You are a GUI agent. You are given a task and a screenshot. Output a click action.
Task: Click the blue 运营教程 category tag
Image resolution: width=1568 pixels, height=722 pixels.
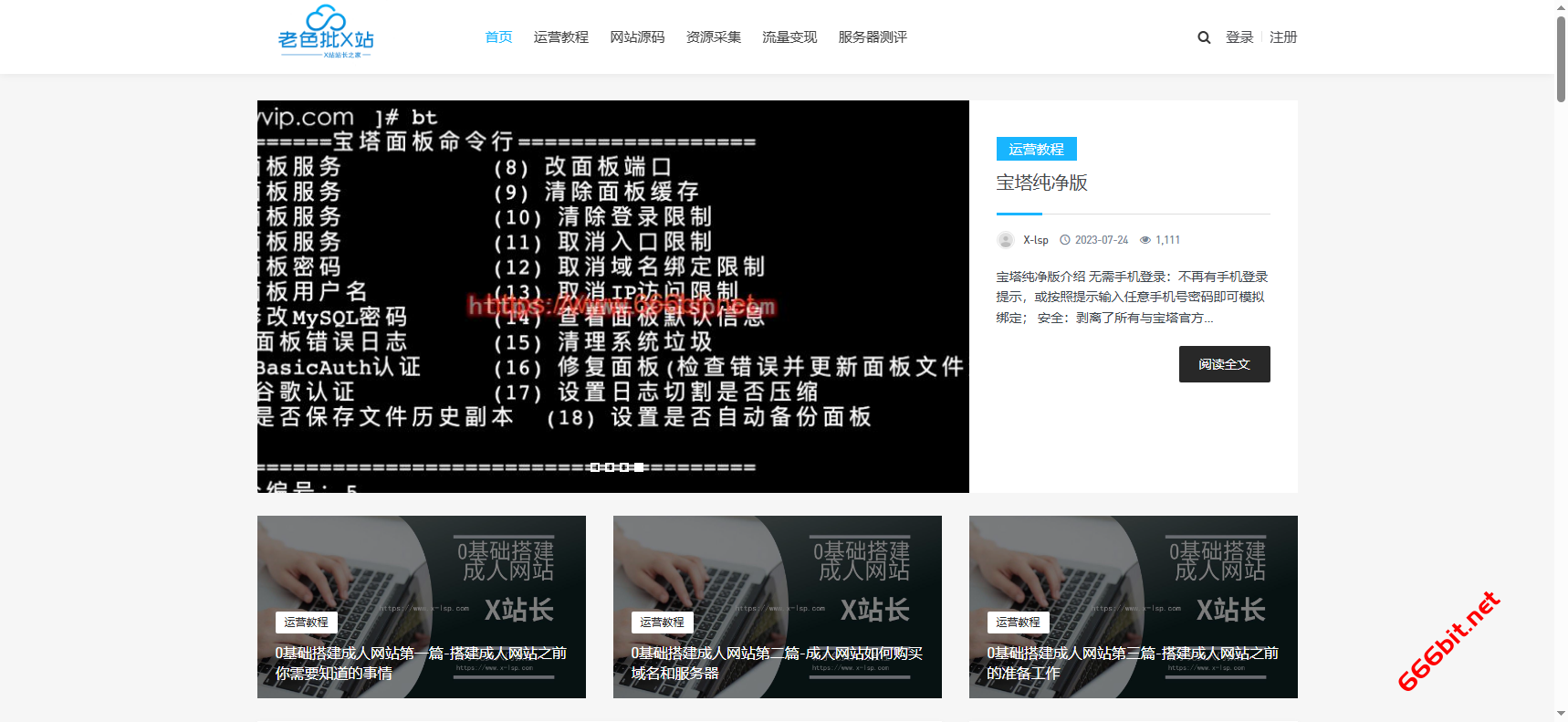click(x=1037, y=149)
